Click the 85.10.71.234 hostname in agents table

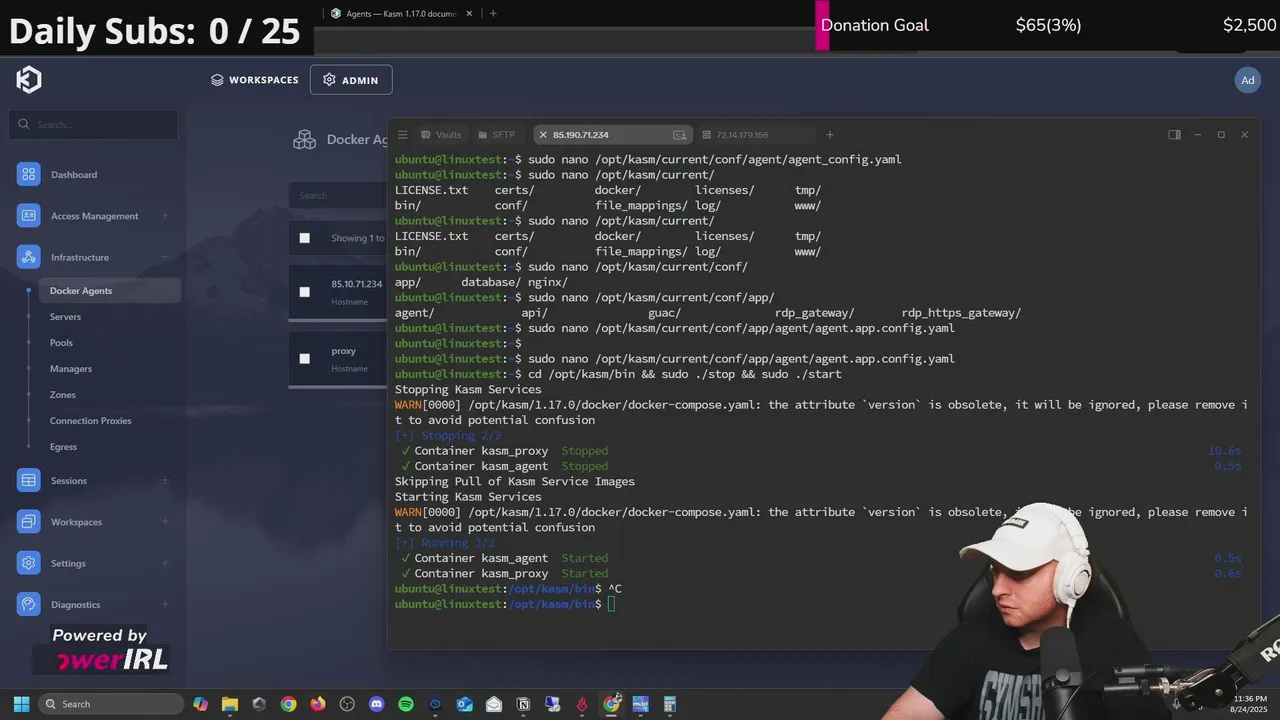pos(357,284)
